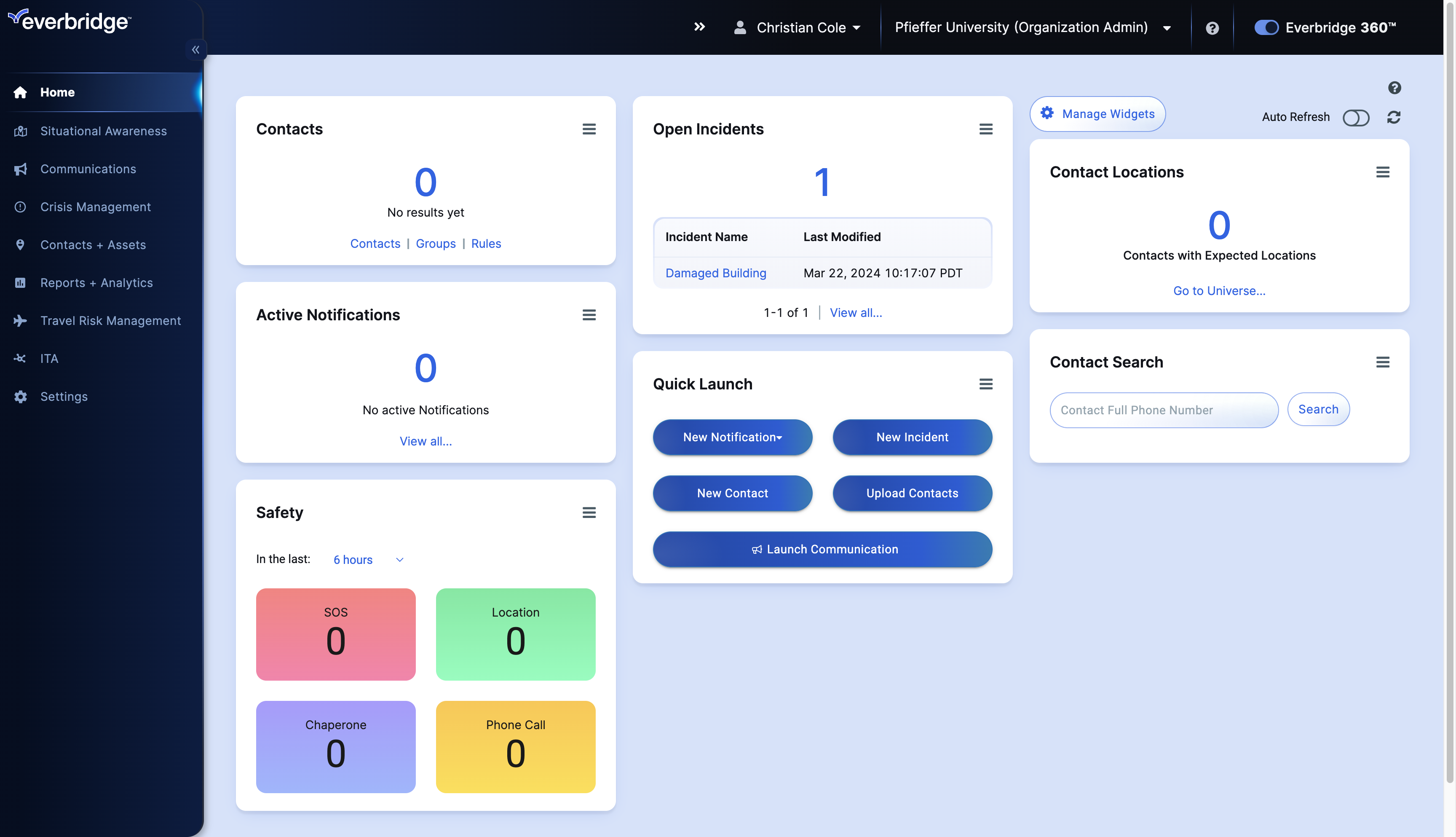This screenshot has width=1456, height=837.
Task: Click the New Incident button
Action: click(913, 437)
